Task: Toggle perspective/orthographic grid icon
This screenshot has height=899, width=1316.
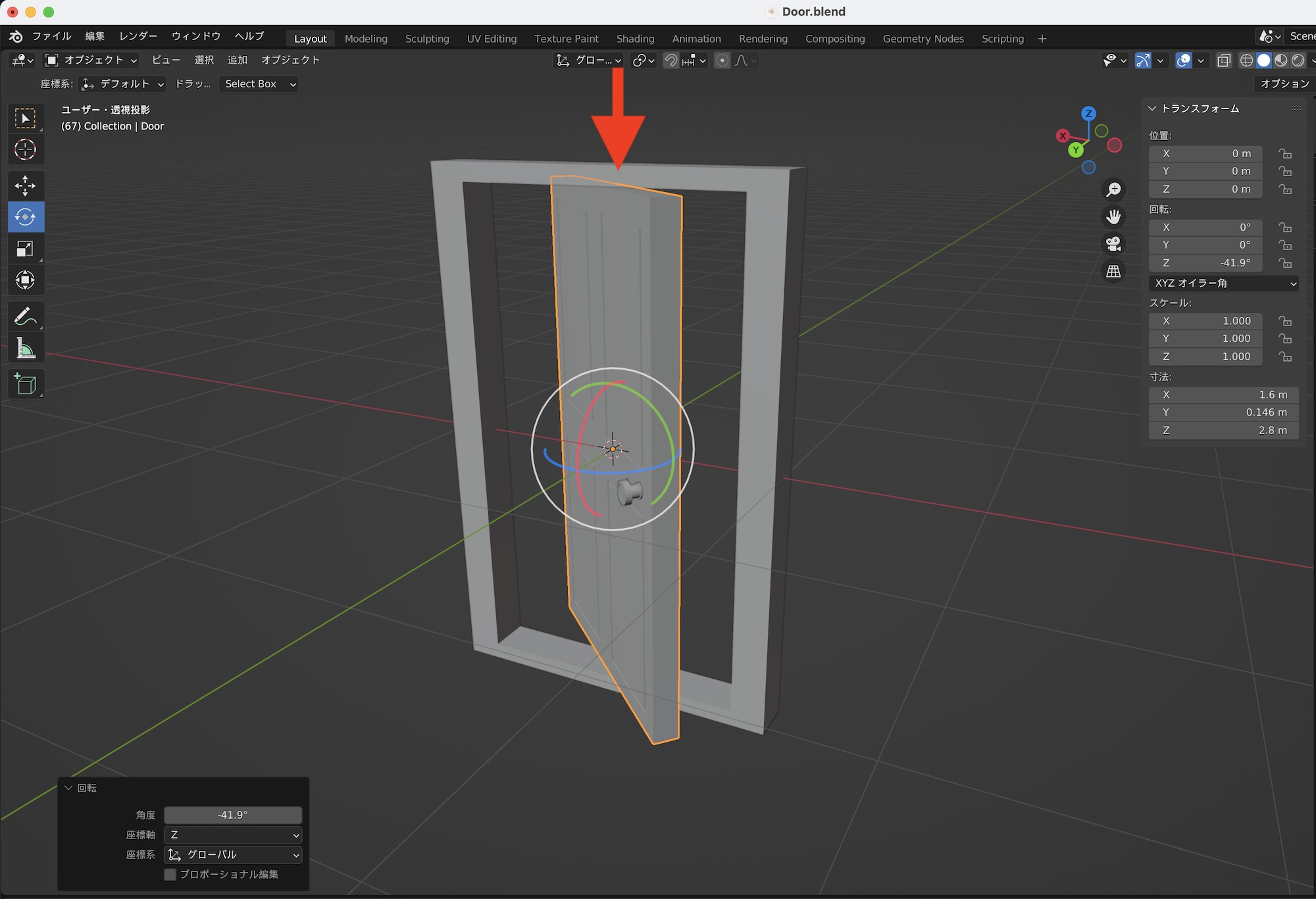Action: (x=1113, y=271)
